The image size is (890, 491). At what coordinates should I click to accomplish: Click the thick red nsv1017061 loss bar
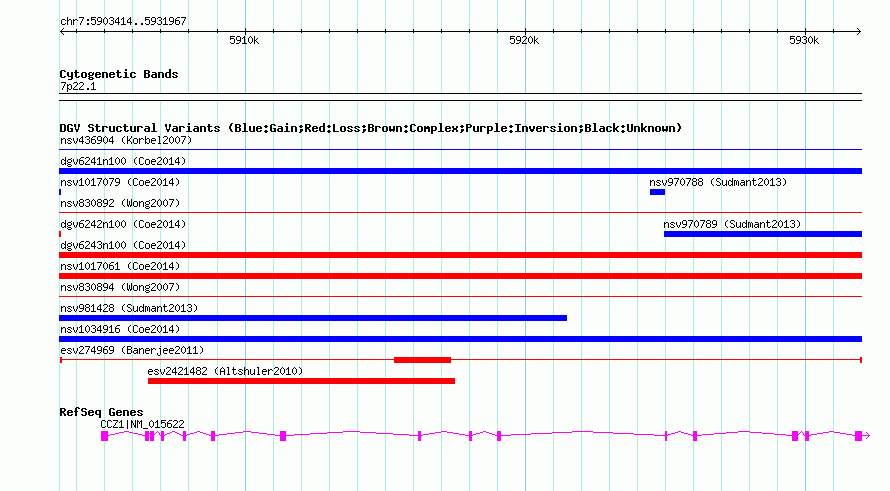[x=460, y=276]
